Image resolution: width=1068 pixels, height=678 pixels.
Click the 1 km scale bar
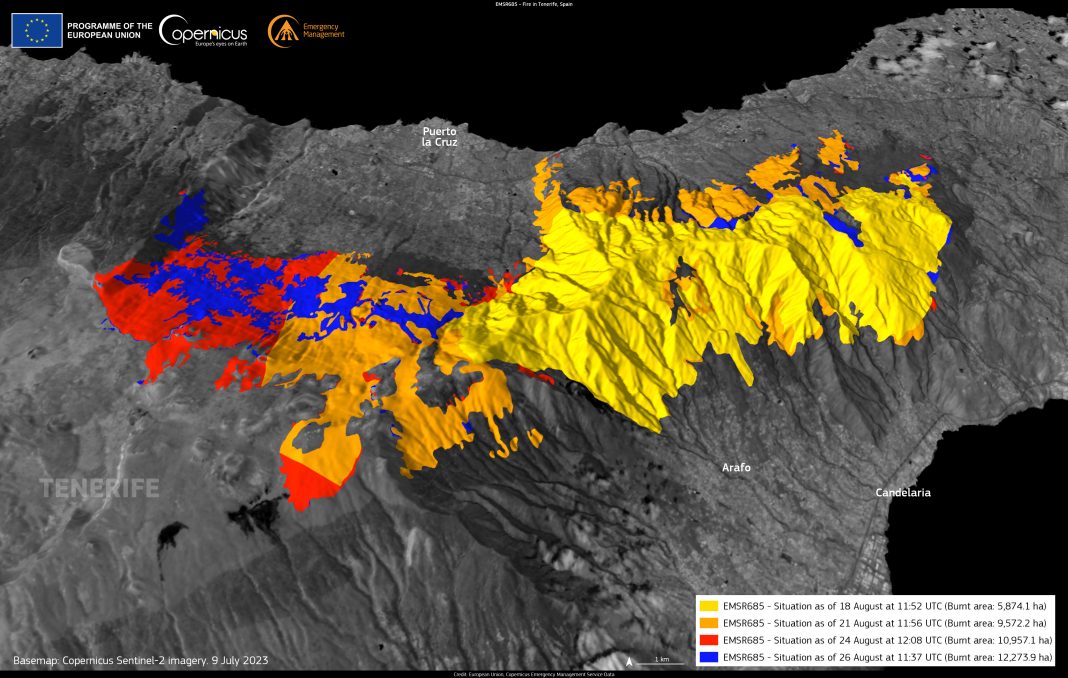coord(661,661)
